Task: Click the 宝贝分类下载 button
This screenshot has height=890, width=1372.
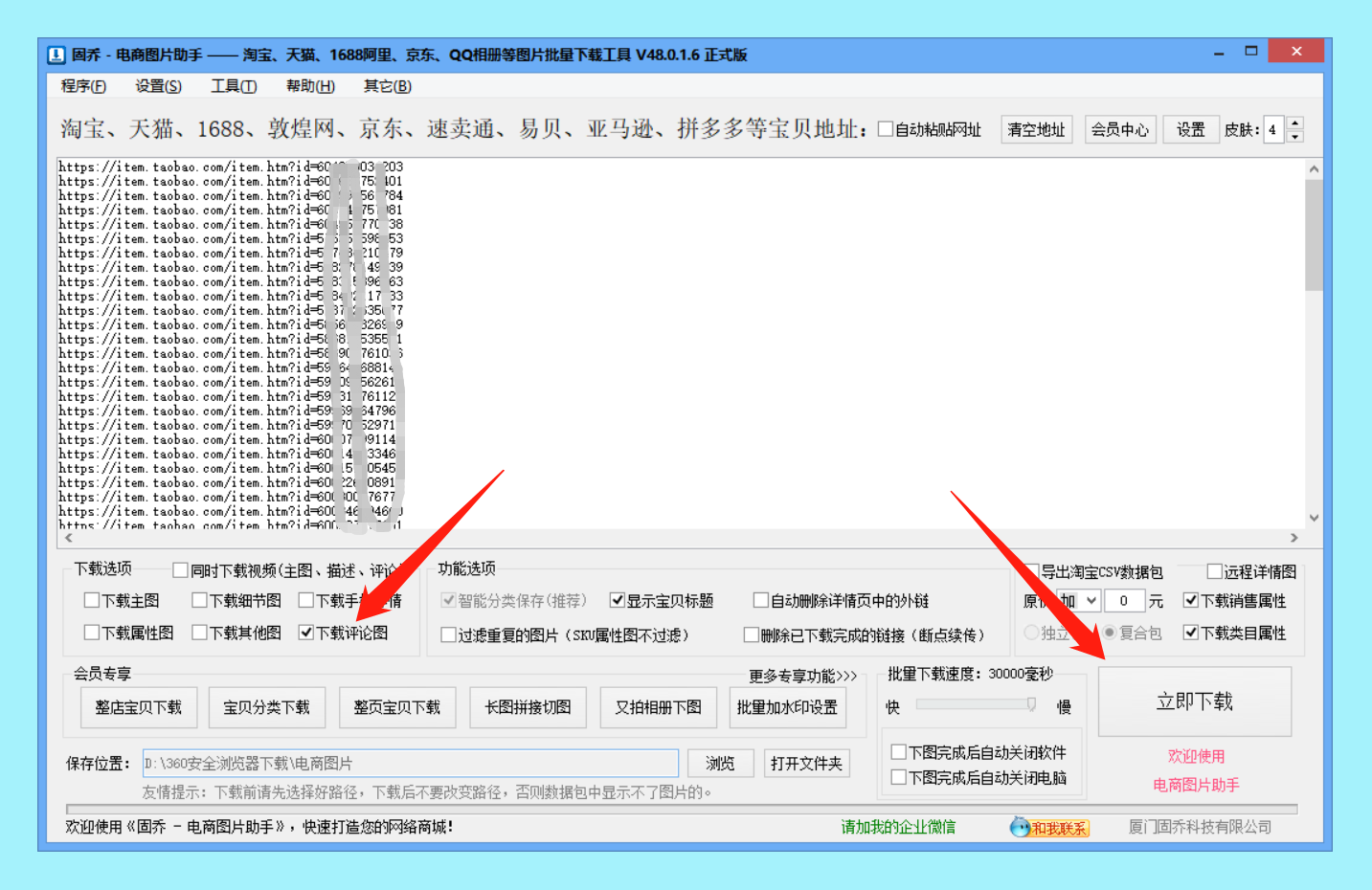Action: click(x=267, y=707)
